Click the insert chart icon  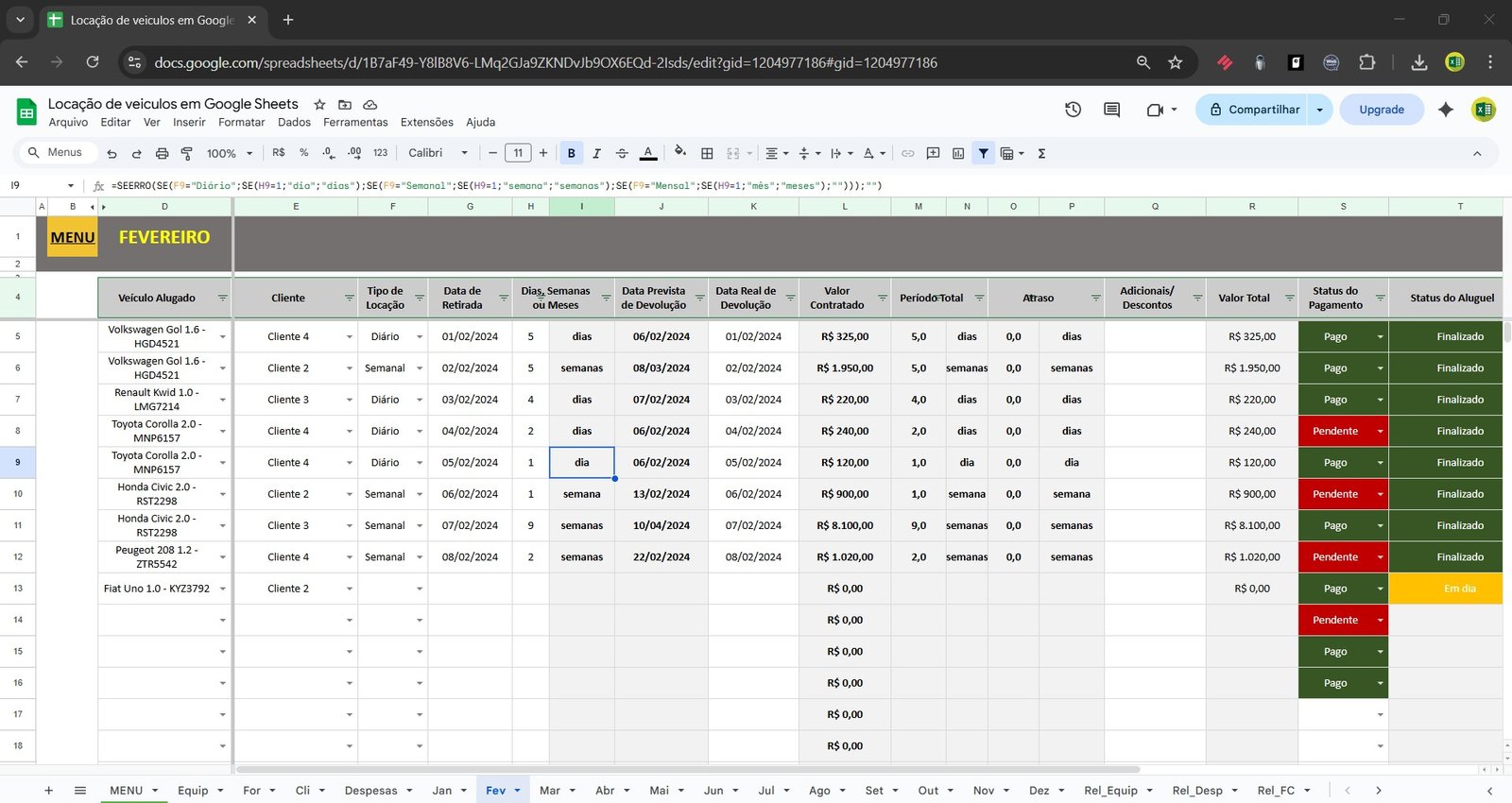tap(958, 153)
